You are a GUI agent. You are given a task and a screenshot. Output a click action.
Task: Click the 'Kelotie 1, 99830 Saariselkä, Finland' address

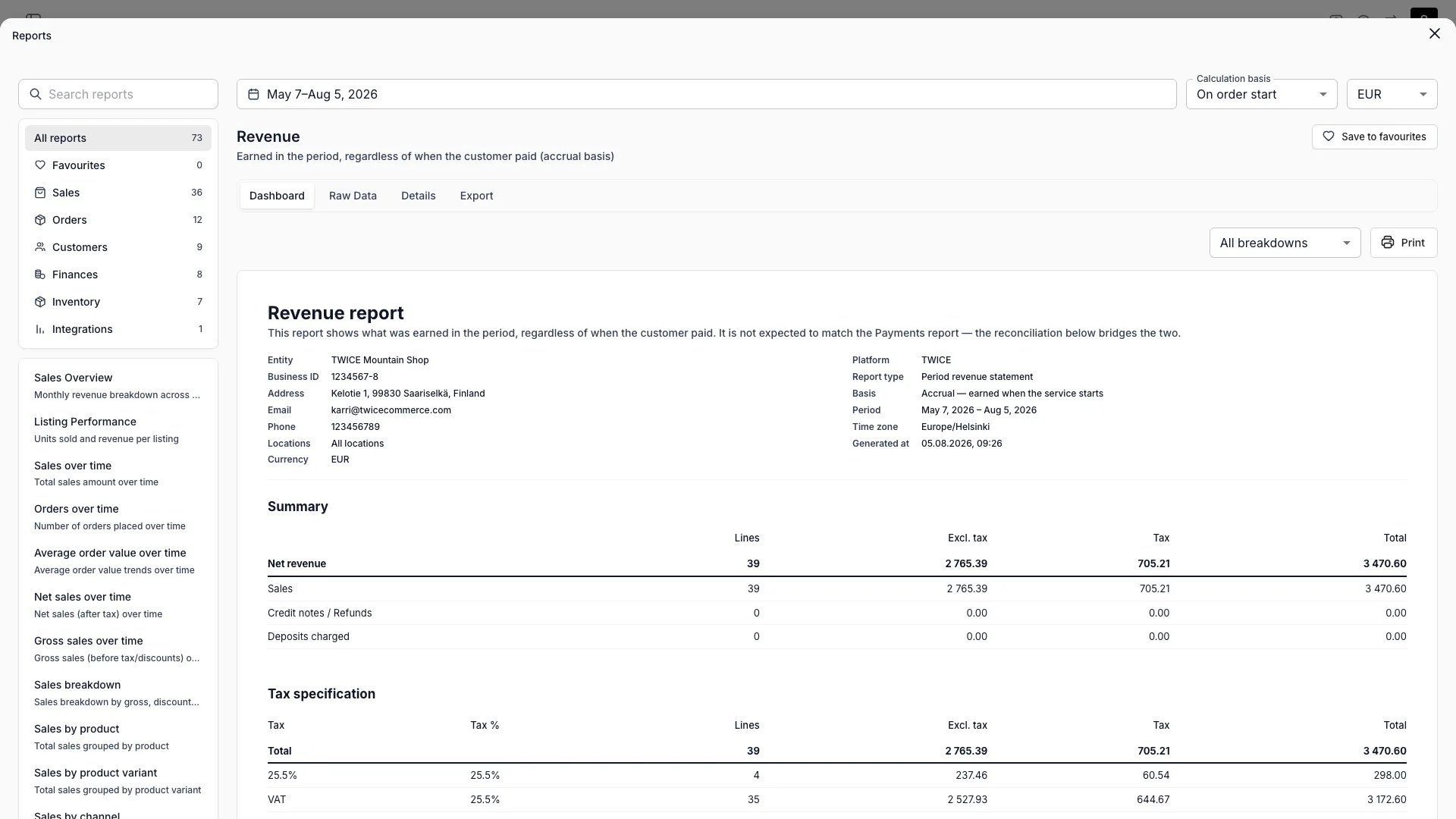[408, 394]
